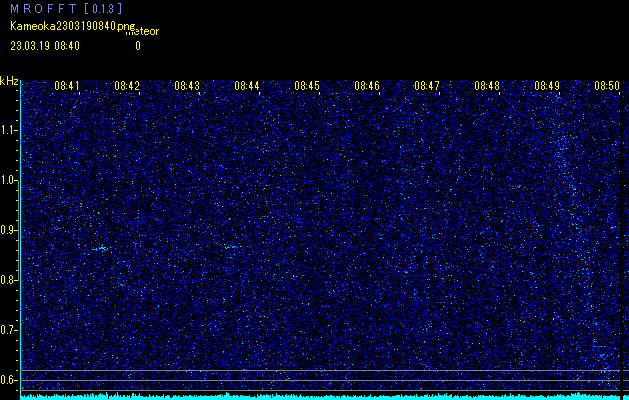Click the 08:43 time marker
Screen dimensions: 629x400
pyautogui.click(x=187, y=85)
